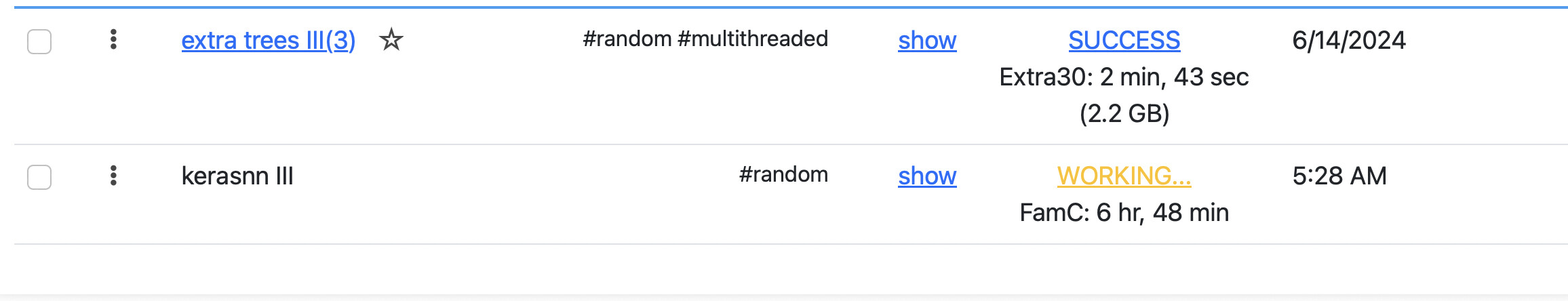Click show link in extra trees row

pos(927,41)
